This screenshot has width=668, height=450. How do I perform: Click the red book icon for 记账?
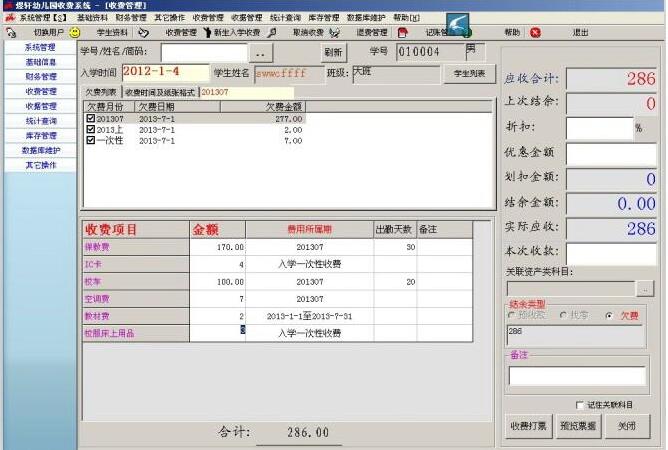tap(402, 32)
